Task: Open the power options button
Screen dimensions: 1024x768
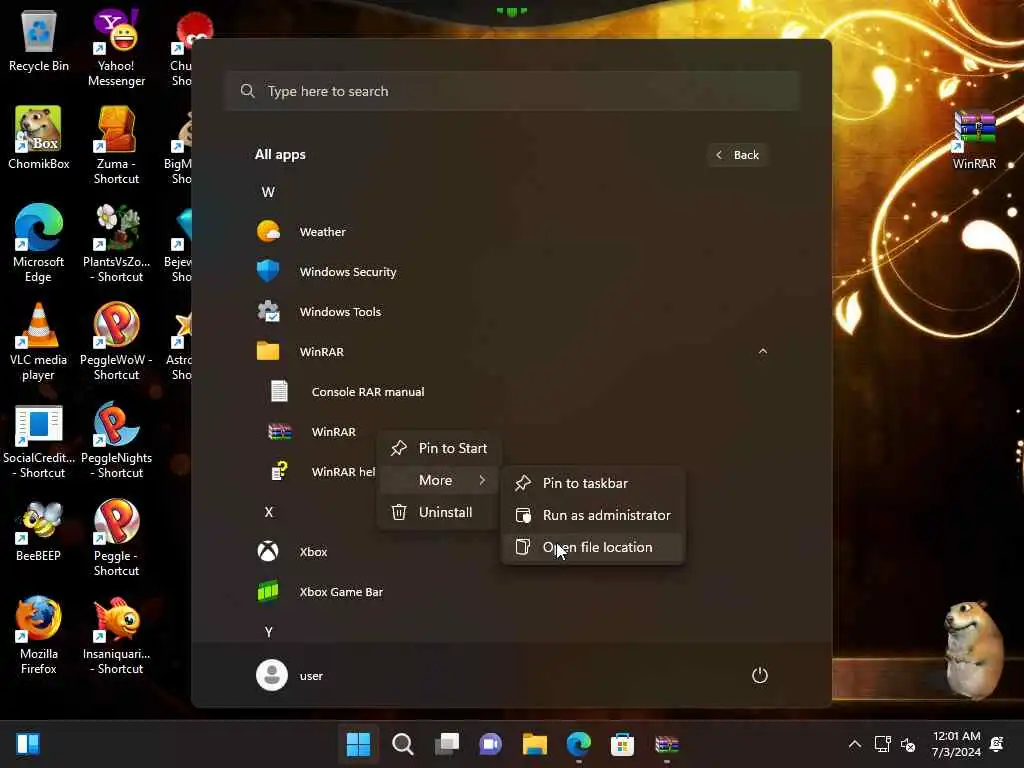Action: (x=760, y=675)
